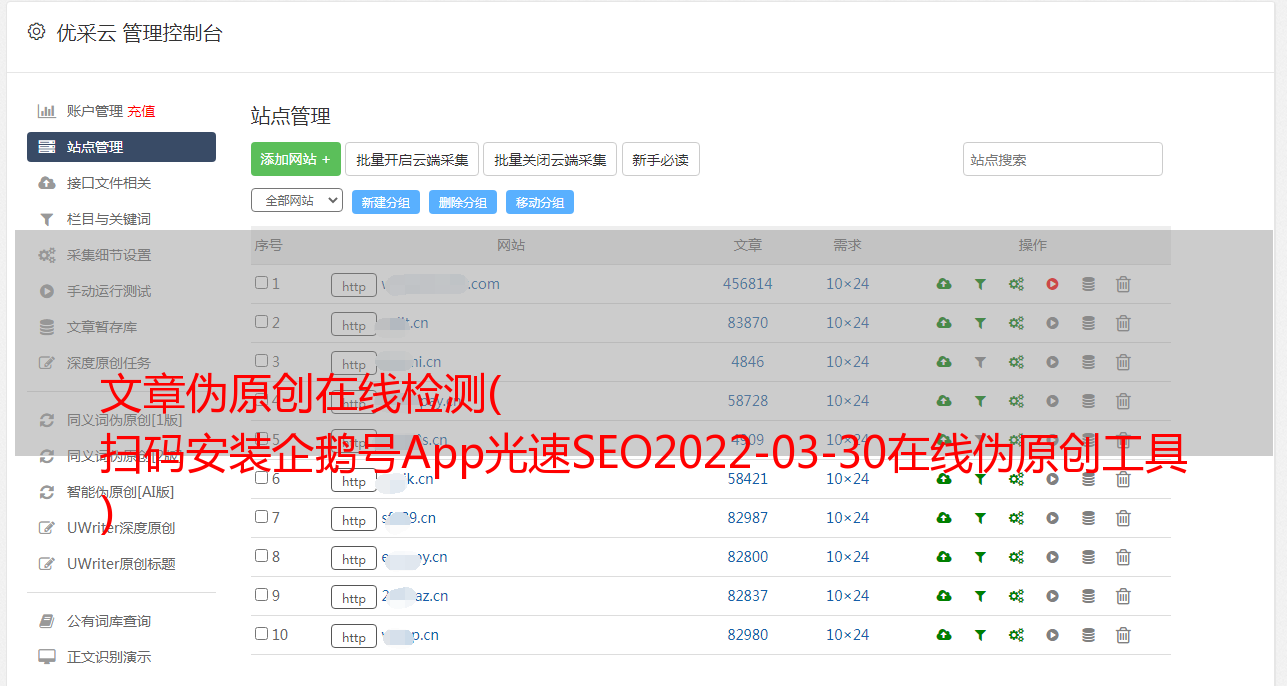The image size is (1287, 686).
Task: Open the http protocol selector in row 1
Action: point(354,286)
